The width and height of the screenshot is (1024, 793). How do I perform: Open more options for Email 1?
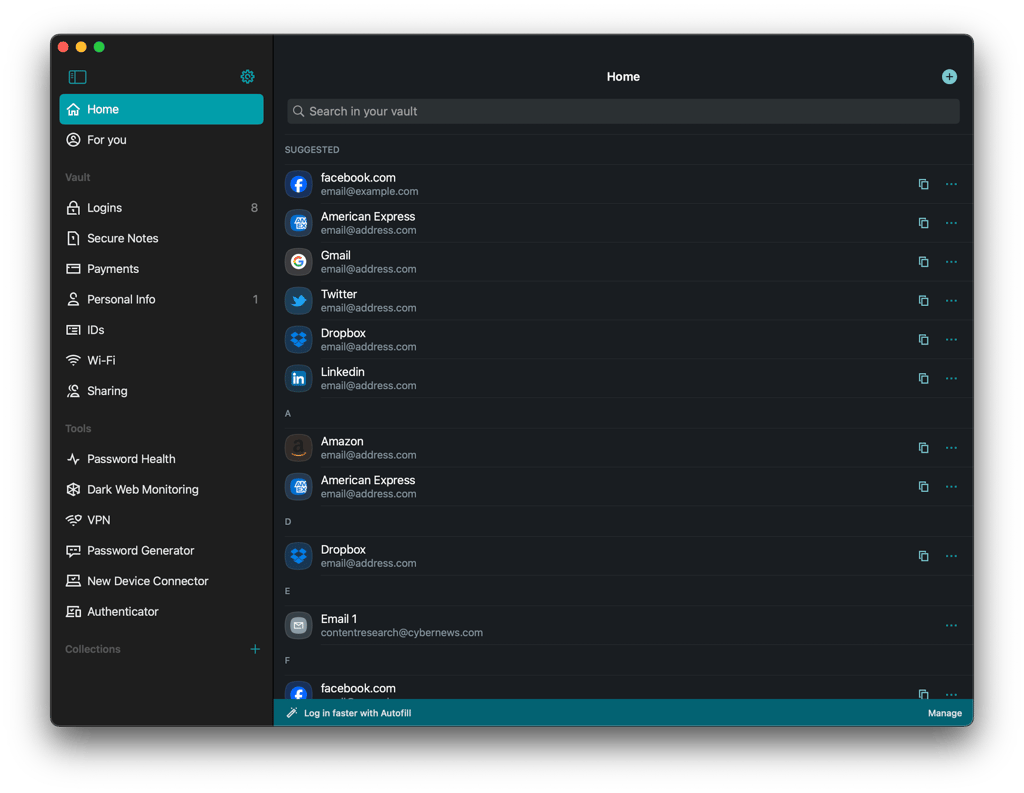951,625
